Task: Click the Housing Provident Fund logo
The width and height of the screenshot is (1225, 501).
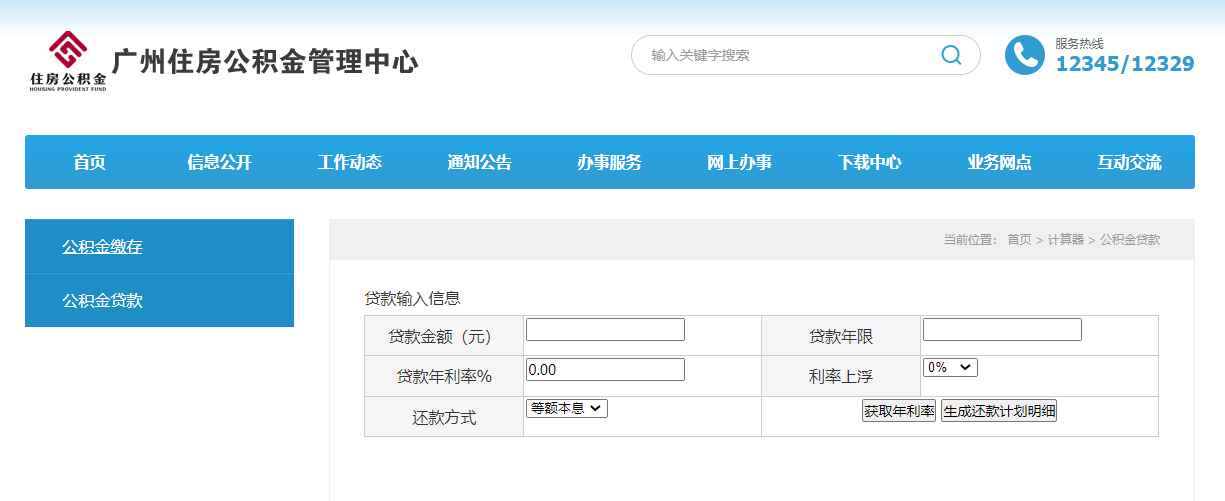Action: point(68,61)
